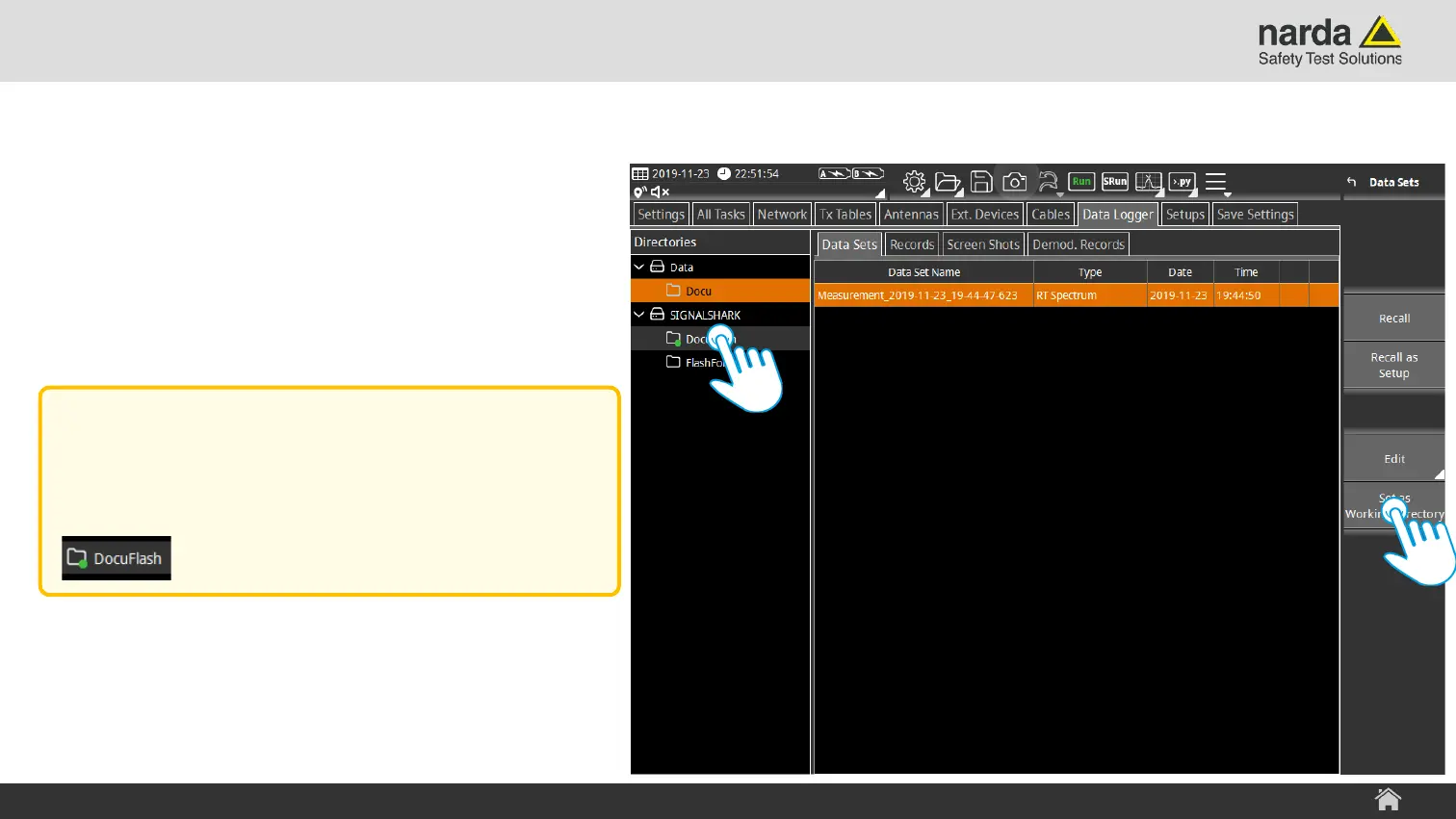Screen dimensions: 1456x819
Task: Open the Antennas tab
Action: (x=911, y=215)
